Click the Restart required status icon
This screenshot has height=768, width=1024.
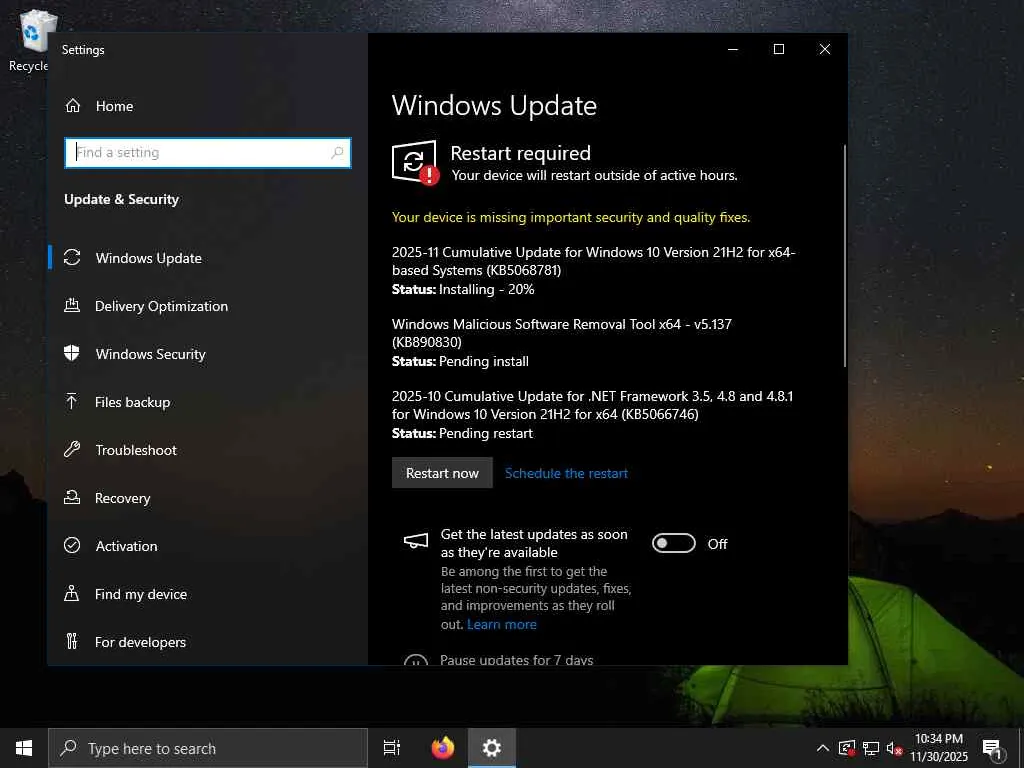pyautogui.click(x=415, y=162)
